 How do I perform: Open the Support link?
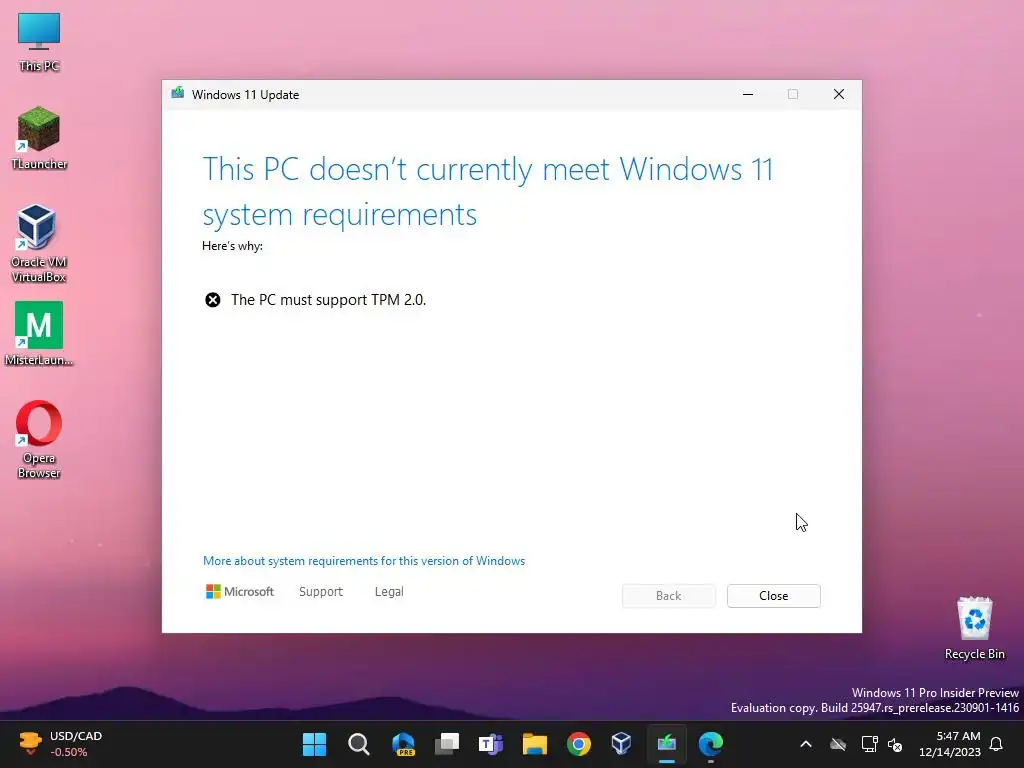pyautogui.click(x=321, y=592)
